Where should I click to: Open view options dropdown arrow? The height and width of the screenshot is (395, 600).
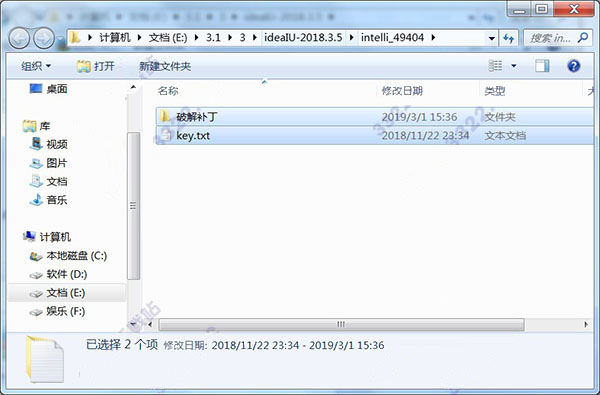514,66
